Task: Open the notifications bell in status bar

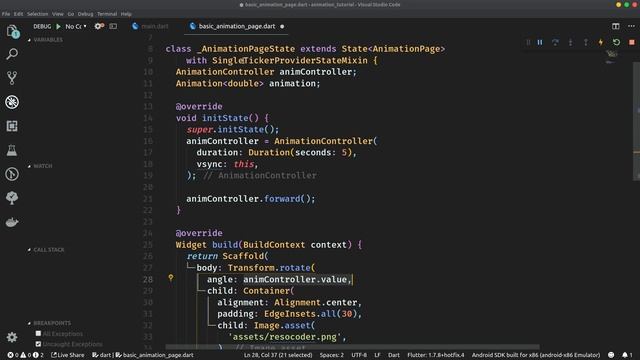Action: point(625,355)
